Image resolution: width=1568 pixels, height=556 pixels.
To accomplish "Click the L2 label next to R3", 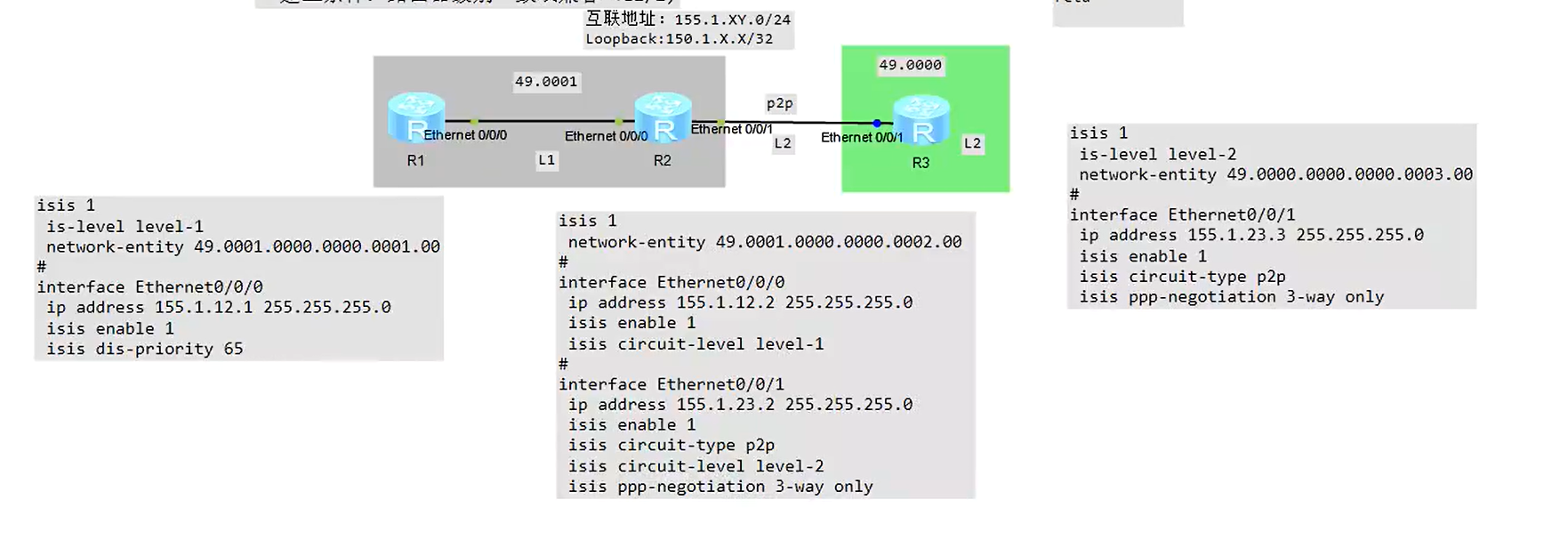I will (x=973, y=143).
